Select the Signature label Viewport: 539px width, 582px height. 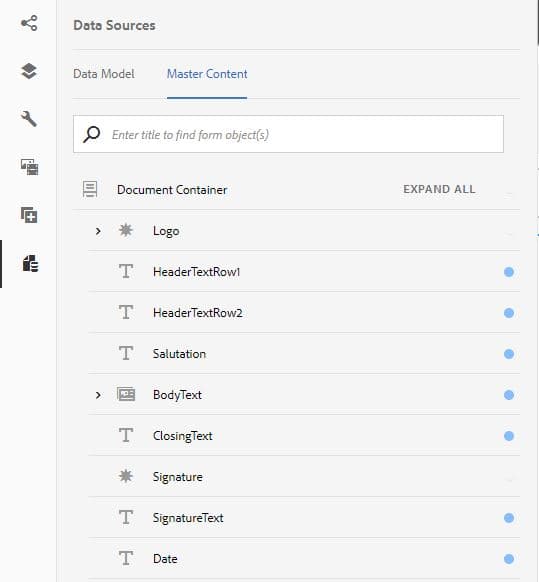coord(177,477)
